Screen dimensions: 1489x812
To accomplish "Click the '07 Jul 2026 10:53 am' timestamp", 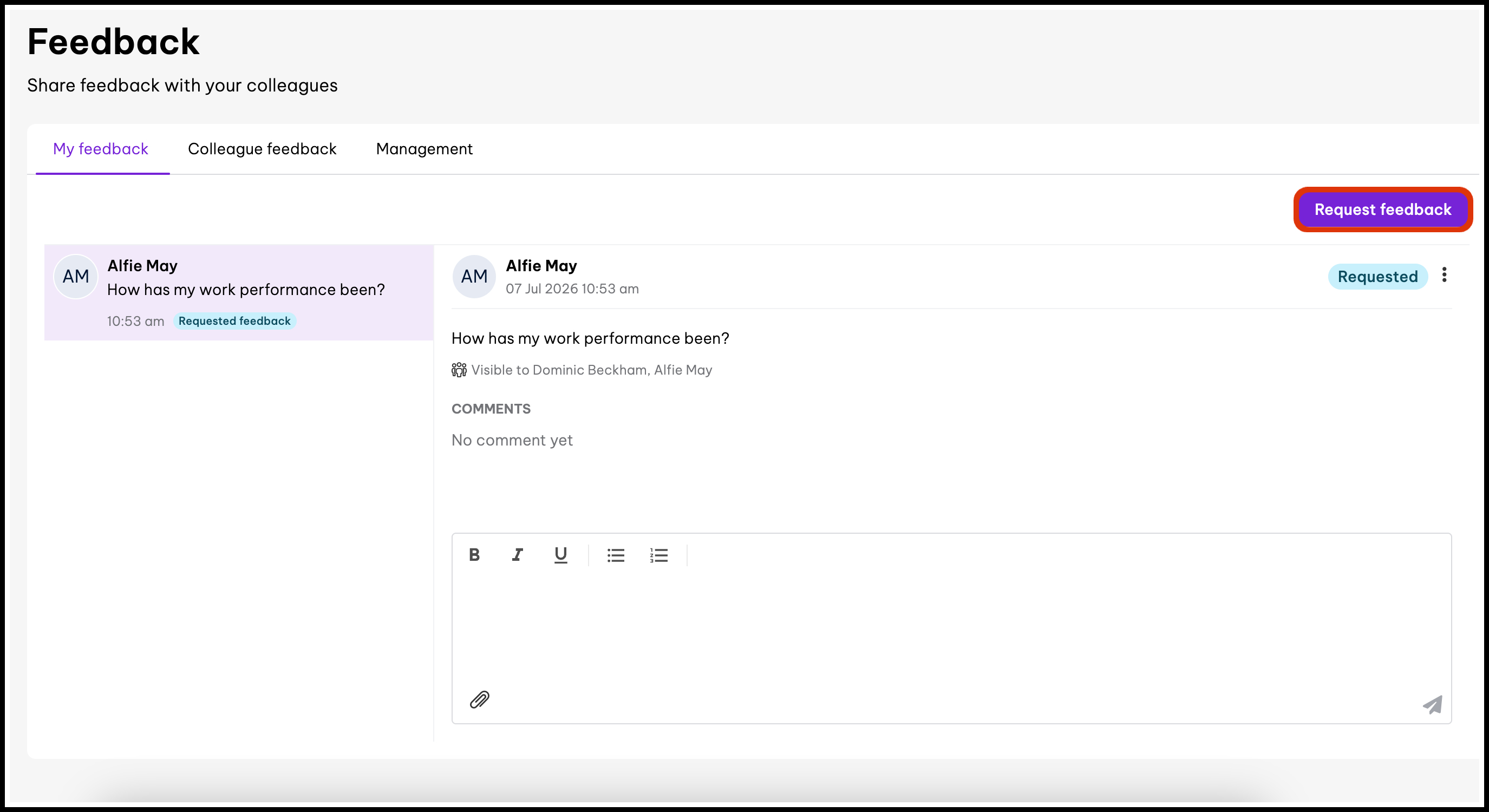I will pyautogui.click(x=572, y=289).
